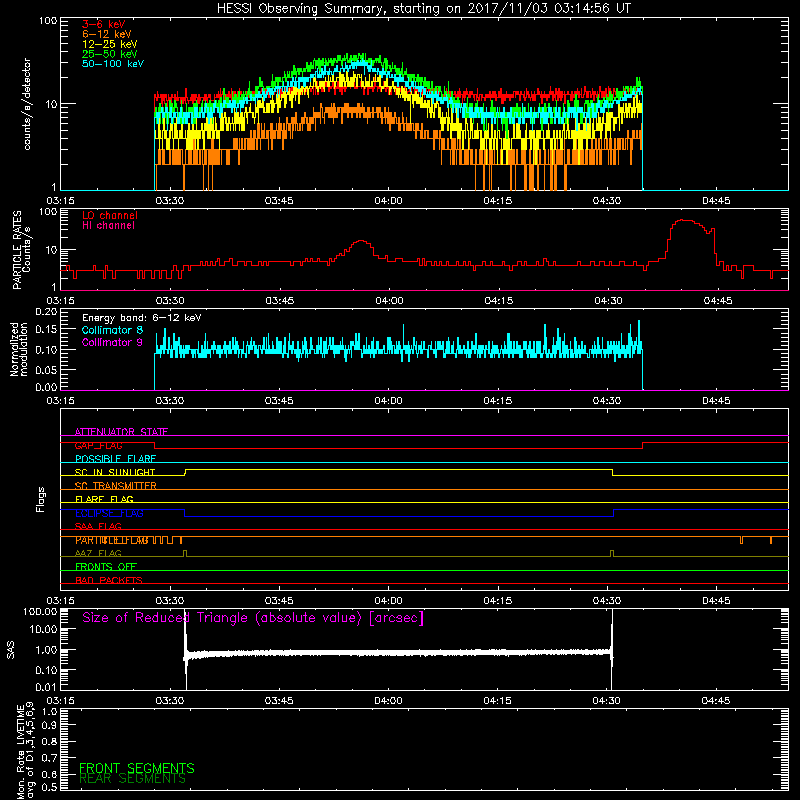Click the REAR SEGMENTS legend label
The image size is (800, 800).
tap(133, 779)
